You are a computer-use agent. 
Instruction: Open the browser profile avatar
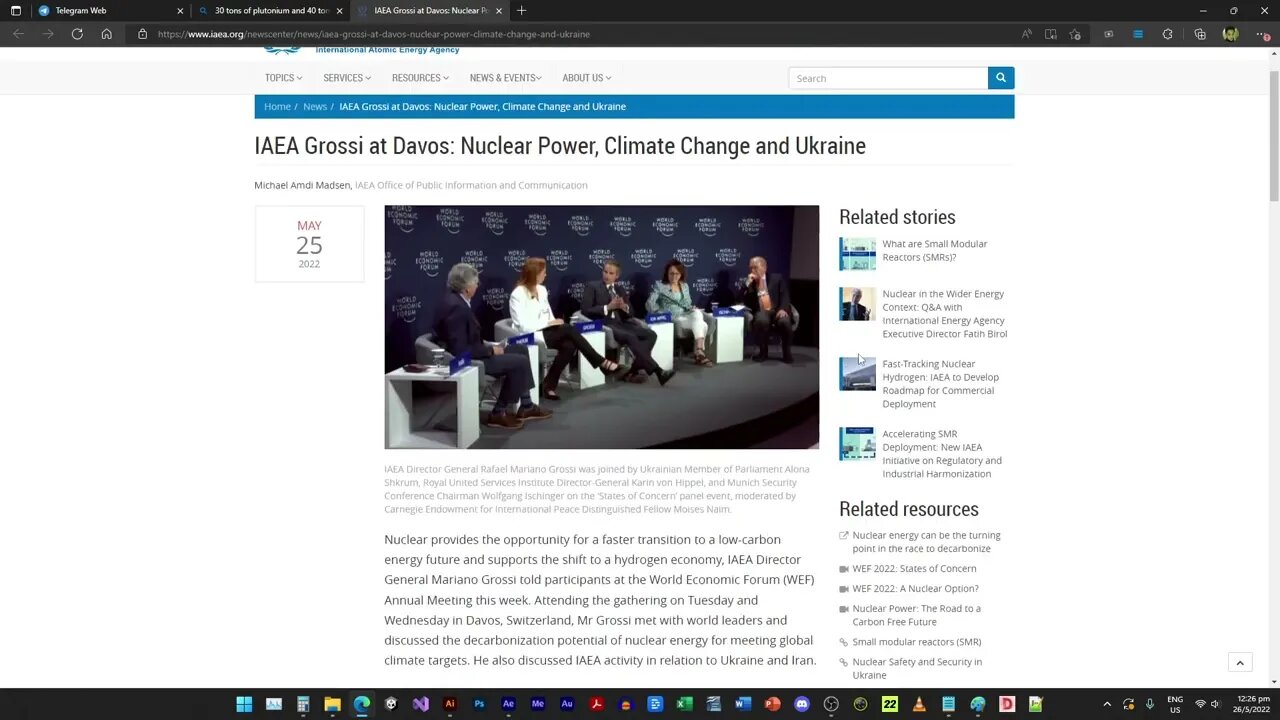1230,34
